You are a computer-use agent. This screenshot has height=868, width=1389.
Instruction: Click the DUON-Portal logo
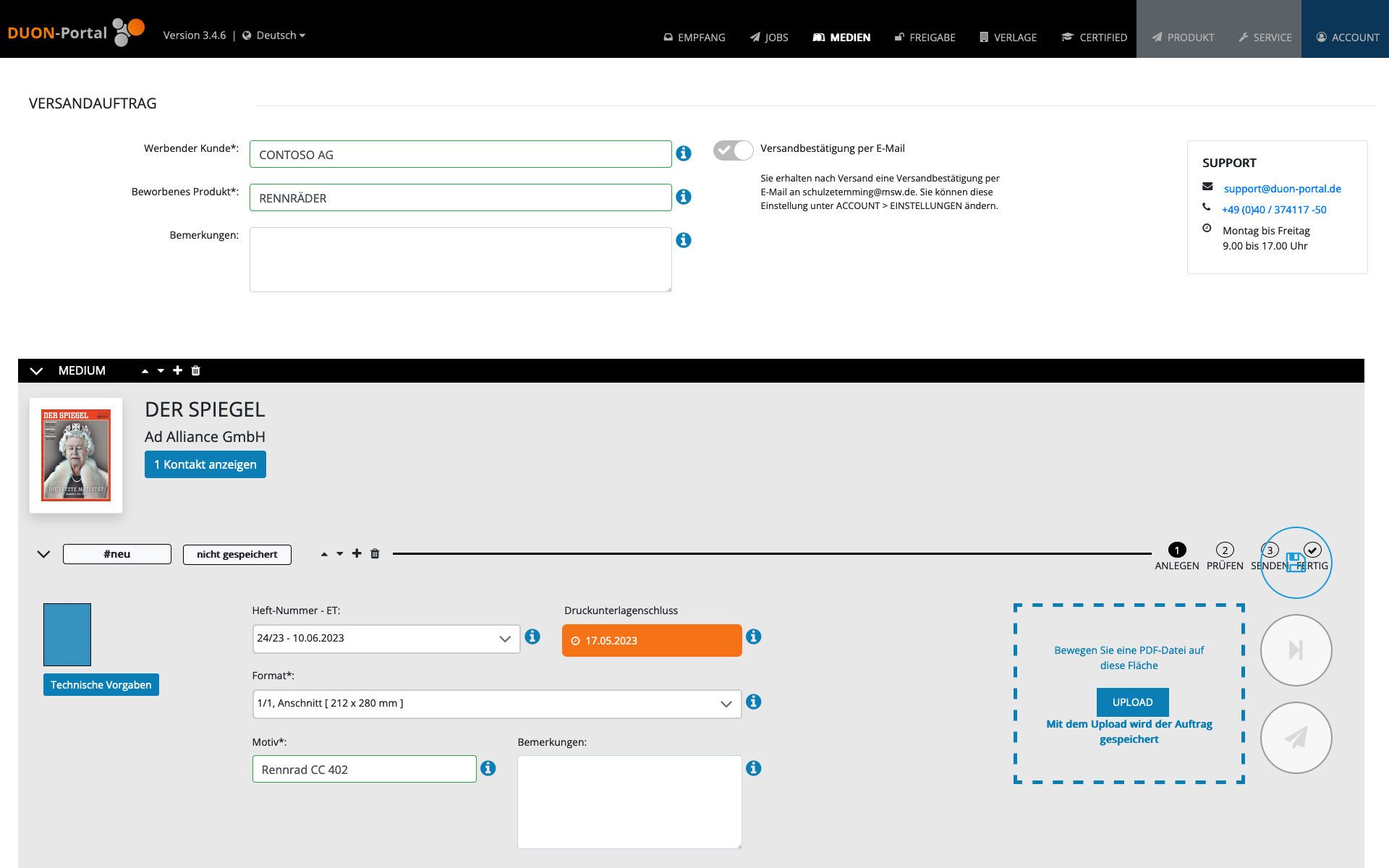tap(76, 33)
